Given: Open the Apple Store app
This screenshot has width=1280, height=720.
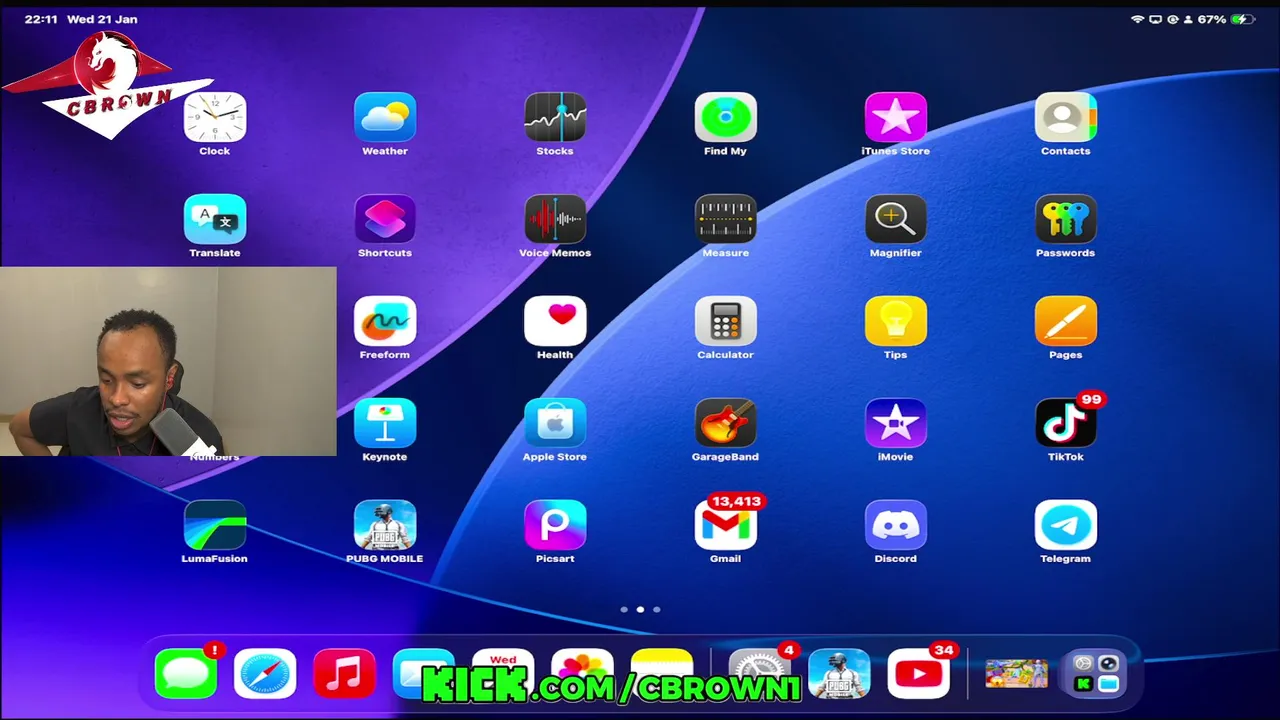Looking at the screenshot, I should pyautogui.click(x=555, y=423).
